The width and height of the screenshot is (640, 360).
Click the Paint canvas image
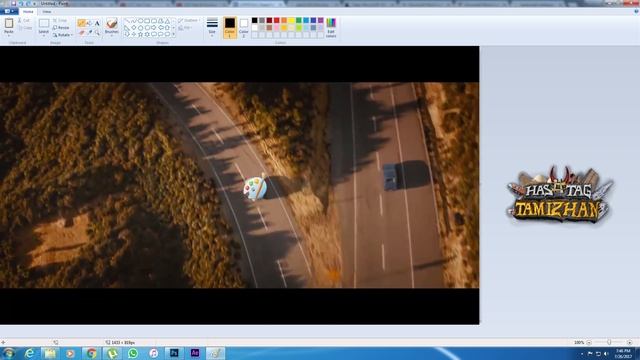click(x=240, y=185)
